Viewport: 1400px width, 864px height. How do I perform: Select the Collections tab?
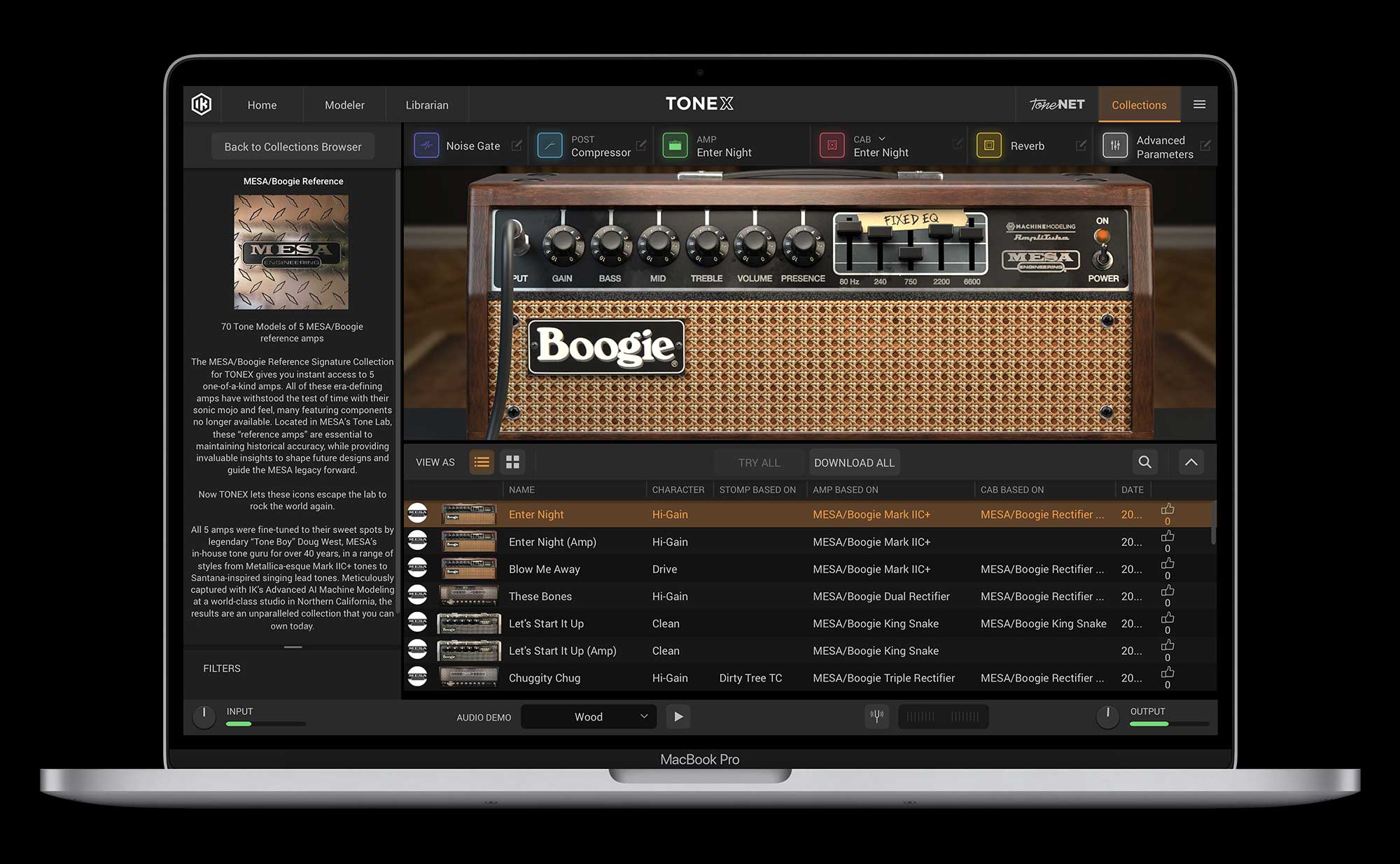(1139, 105)
